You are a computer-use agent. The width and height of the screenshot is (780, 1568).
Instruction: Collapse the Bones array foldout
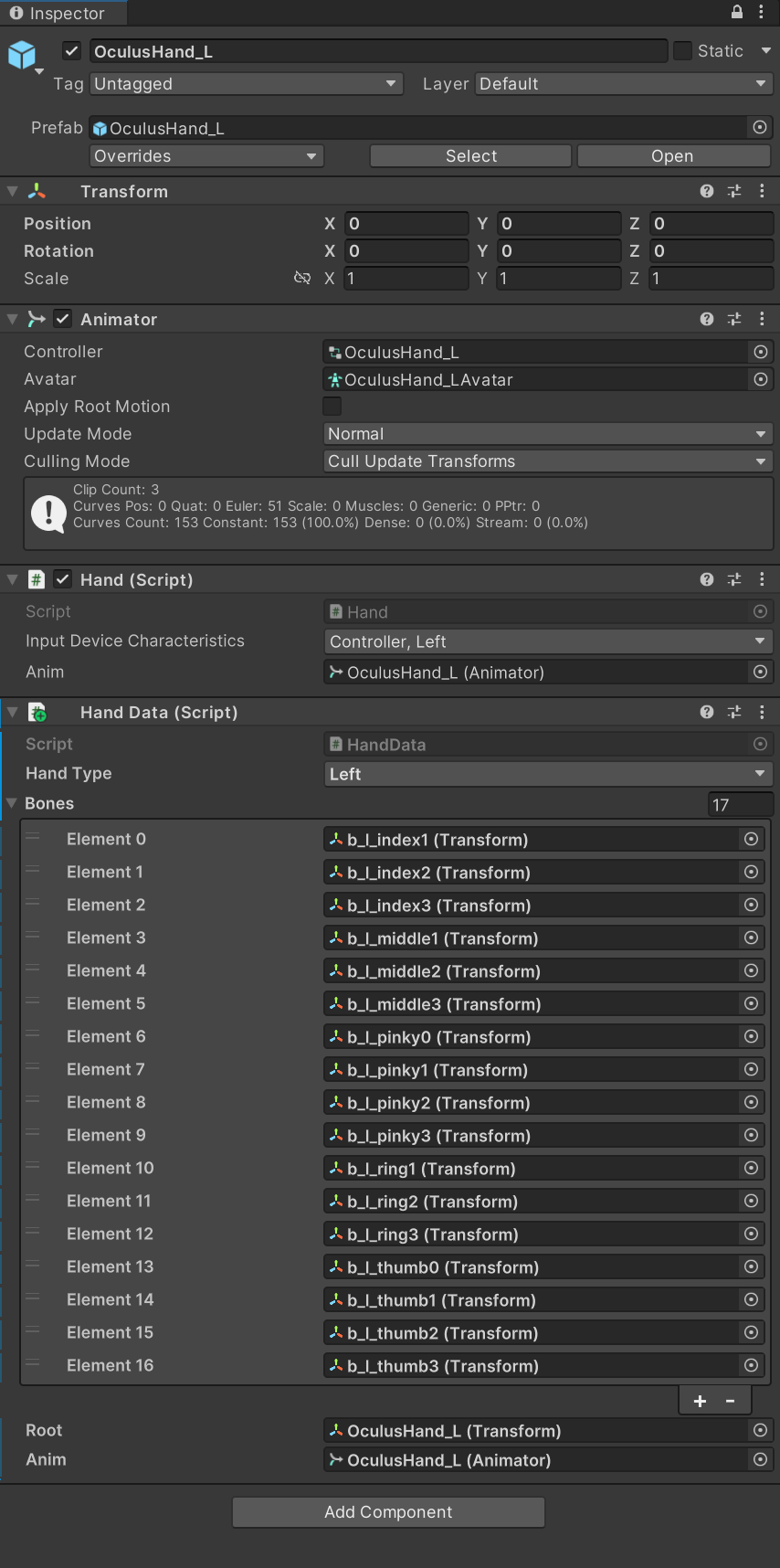tap(13, 803)
